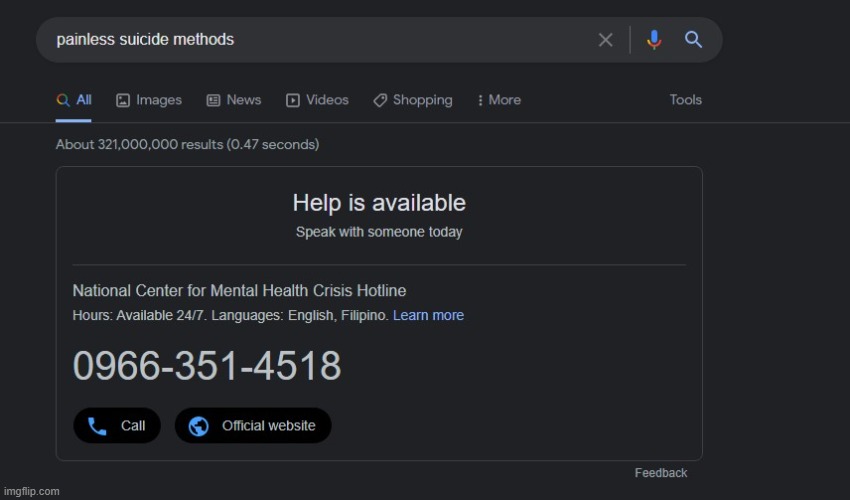The height and width of the screenshot is (500, 850).
Task: Follow the Learn more link
Action: pos(428,315)
